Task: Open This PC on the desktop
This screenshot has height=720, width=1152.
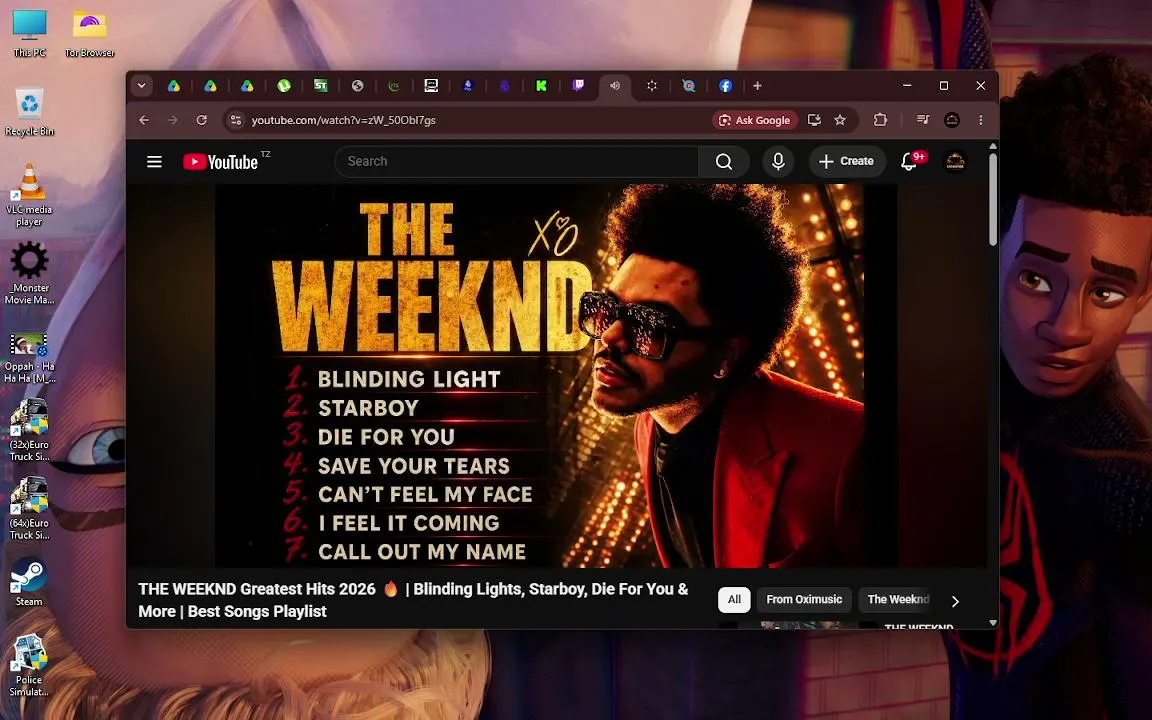Action: click(x=29, y=33)
